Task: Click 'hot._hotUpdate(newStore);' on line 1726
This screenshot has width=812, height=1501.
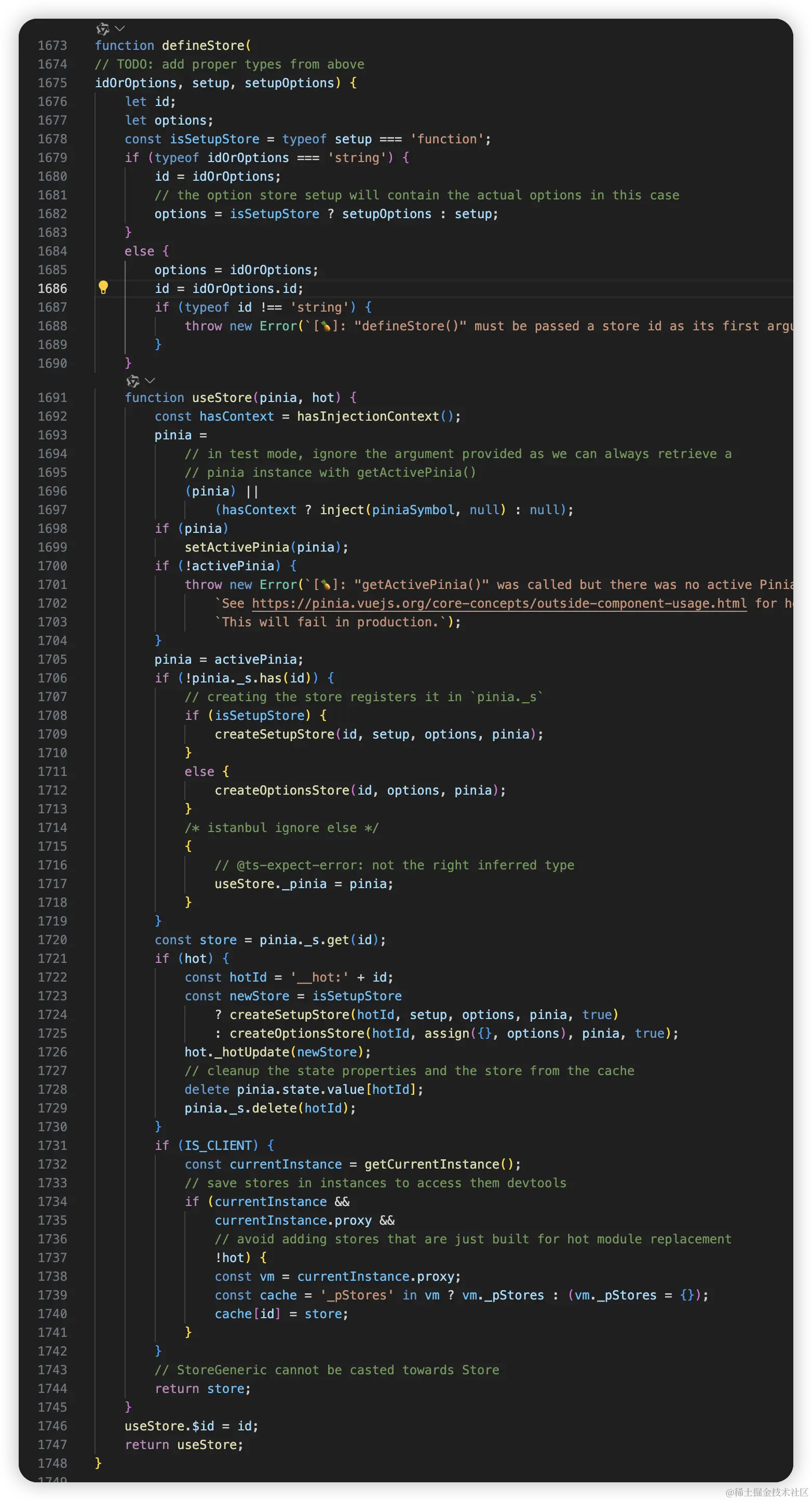Action: point(278,1052)
